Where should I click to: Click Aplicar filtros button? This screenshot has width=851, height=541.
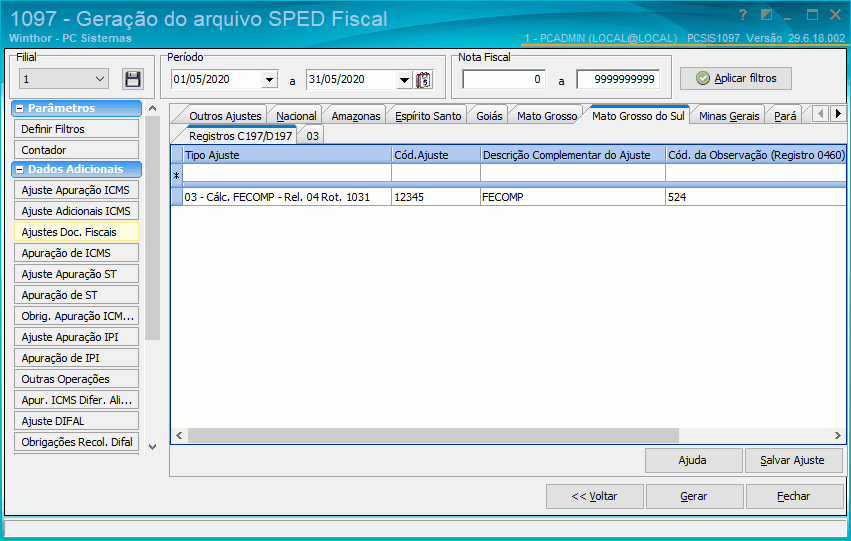point(736,78)
